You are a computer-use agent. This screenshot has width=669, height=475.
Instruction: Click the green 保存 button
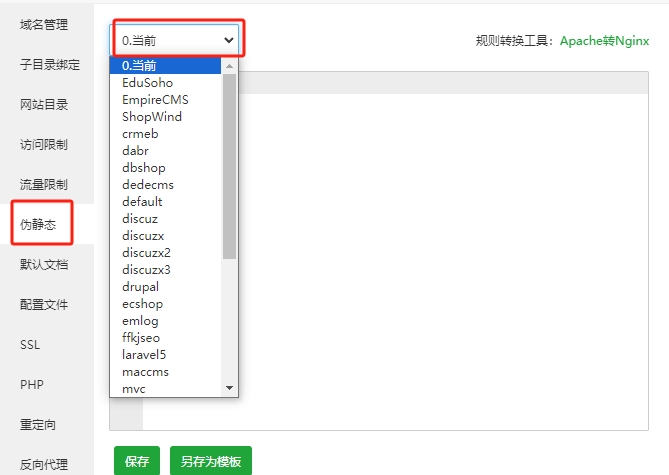tap(137, 461)
